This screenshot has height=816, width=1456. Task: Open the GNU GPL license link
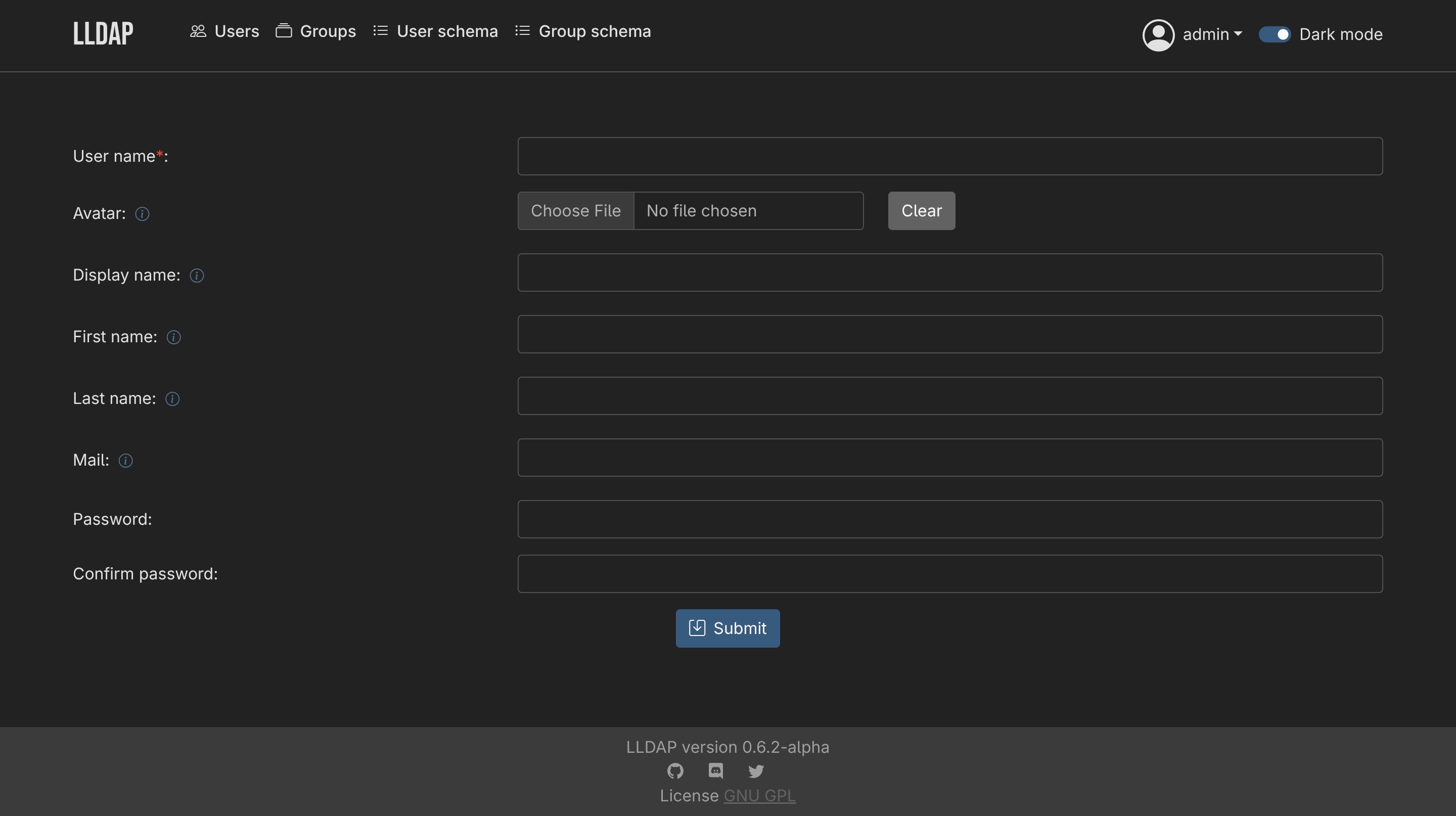point(759,796)
